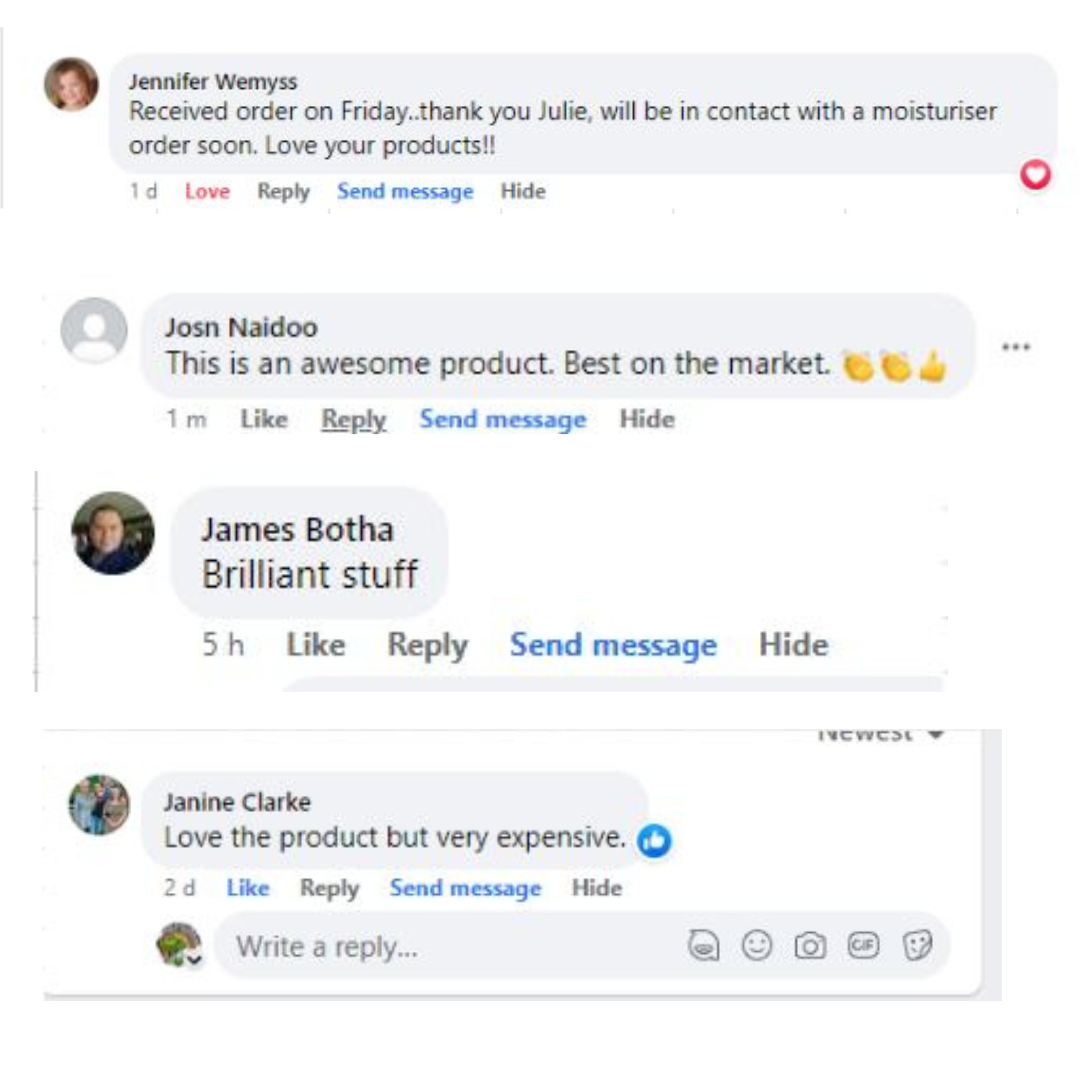Open three-dot options for Josn Naidoo's comment

tap(1015, 347)
